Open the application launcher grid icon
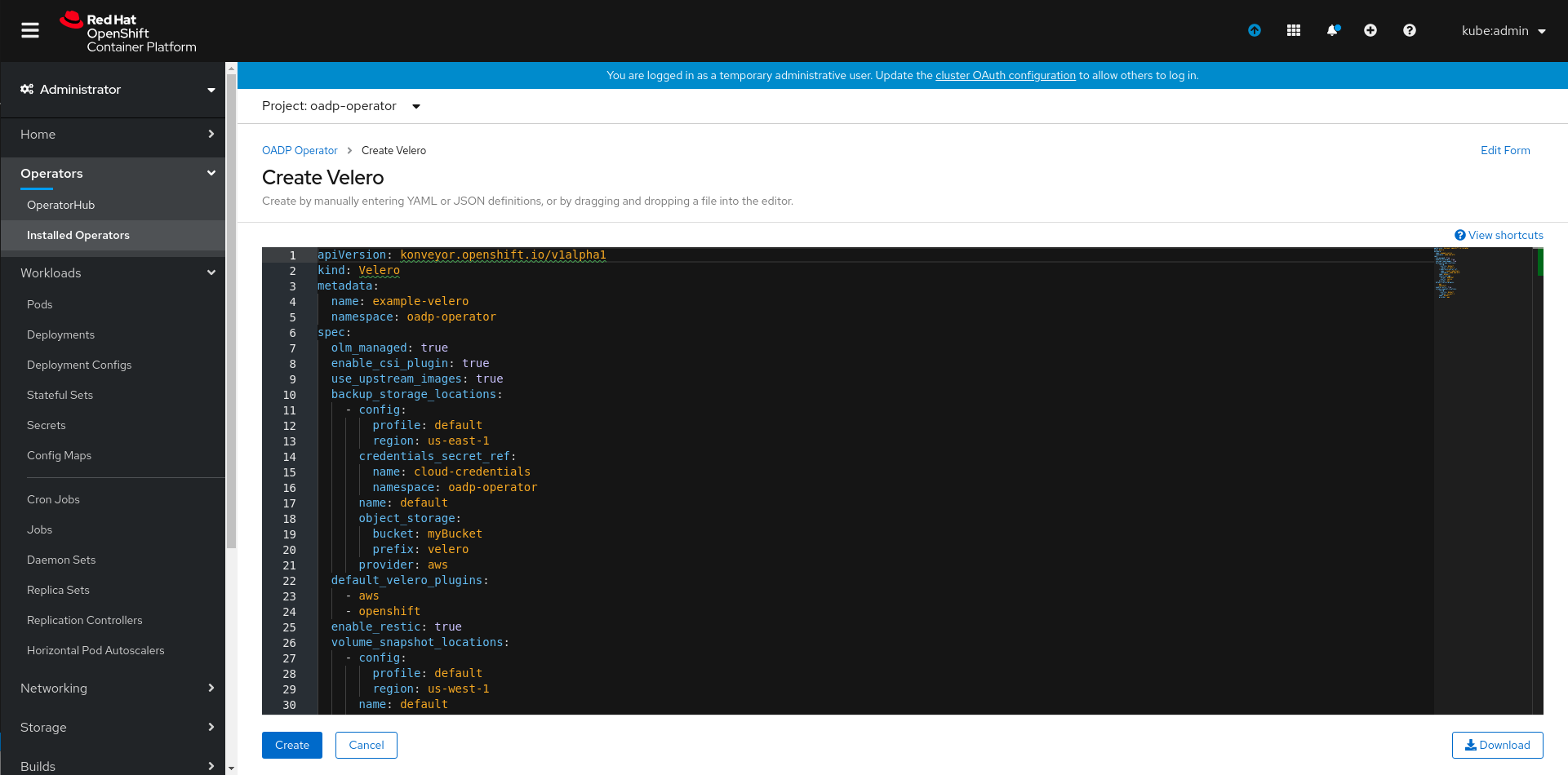The height and width of the screenshot is (775, 1568). tap(1294, 30)
